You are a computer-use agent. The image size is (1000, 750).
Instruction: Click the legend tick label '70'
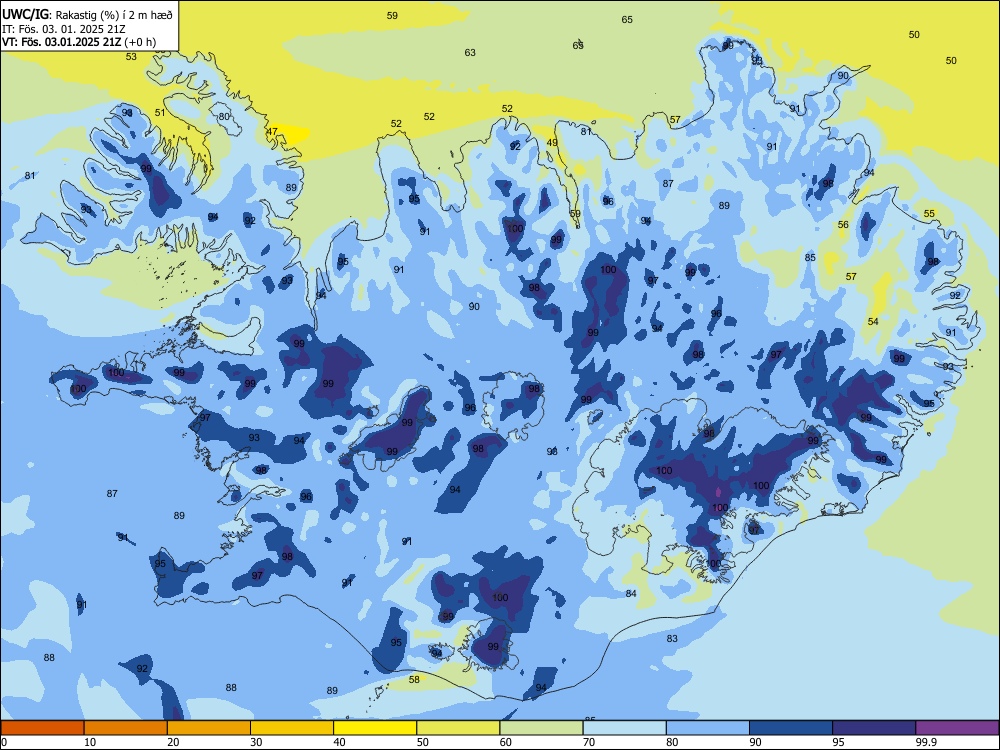589,742
